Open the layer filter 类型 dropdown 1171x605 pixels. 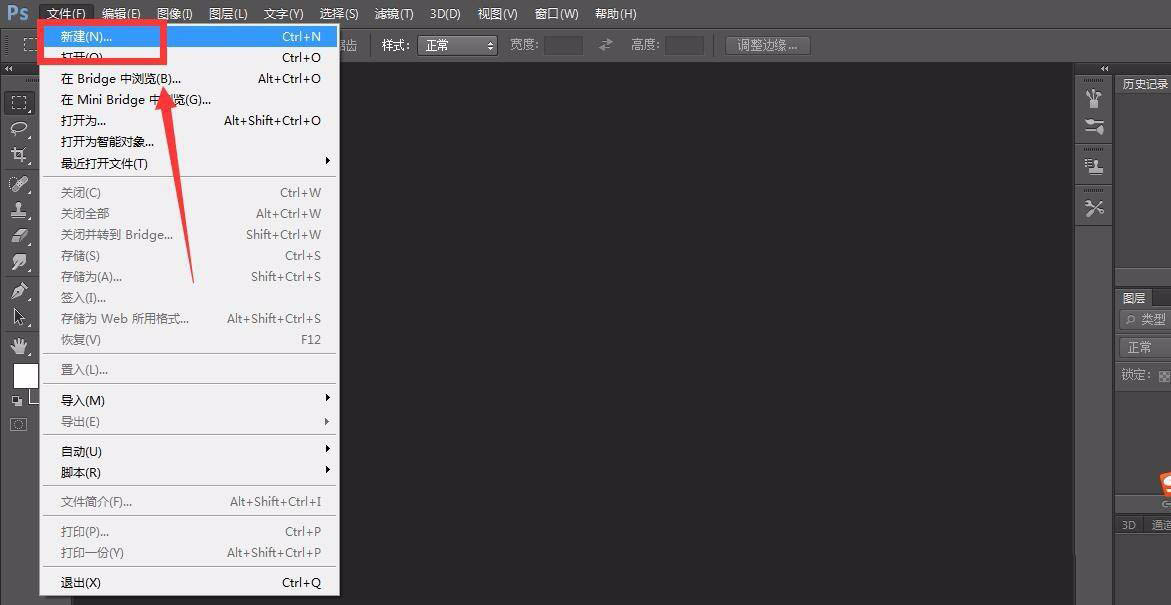tap(1145, 320)
